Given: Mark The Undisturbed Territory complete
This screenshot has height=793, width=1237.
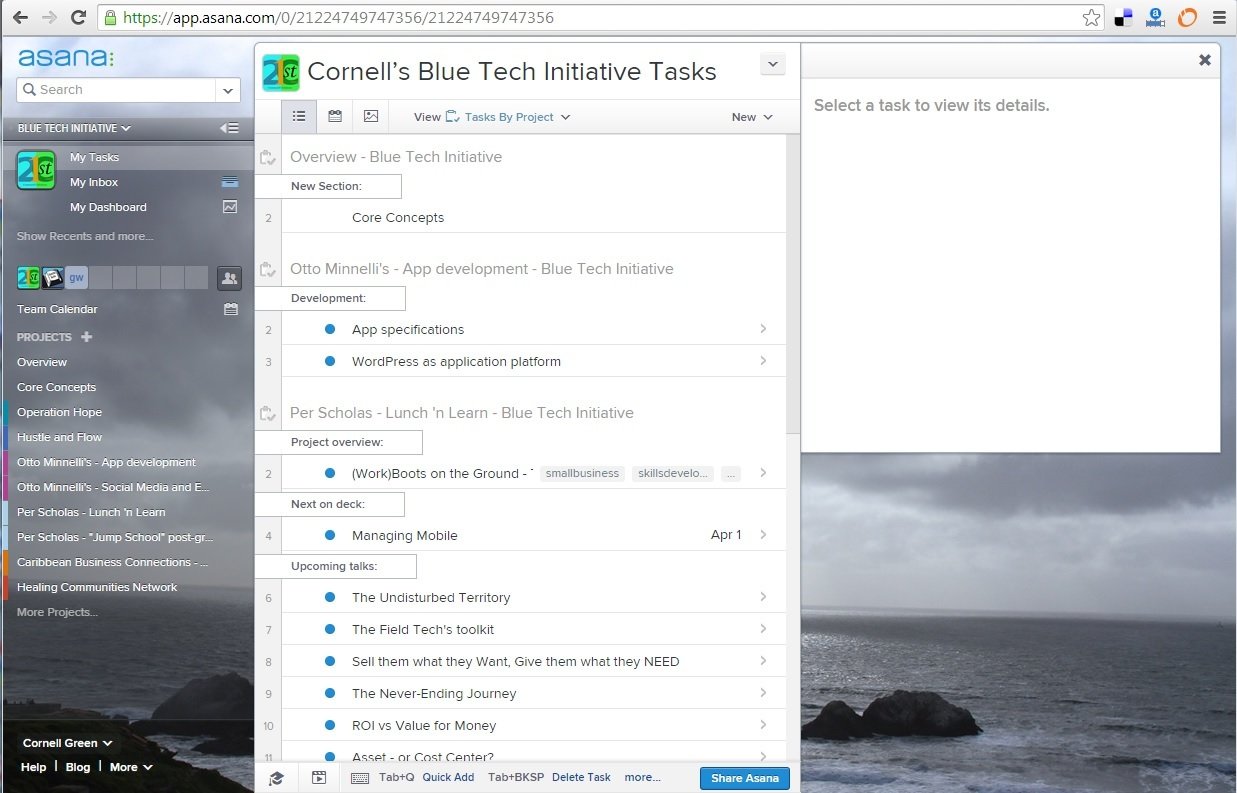Looking at the screenshot, I should (x=330, y=597).
